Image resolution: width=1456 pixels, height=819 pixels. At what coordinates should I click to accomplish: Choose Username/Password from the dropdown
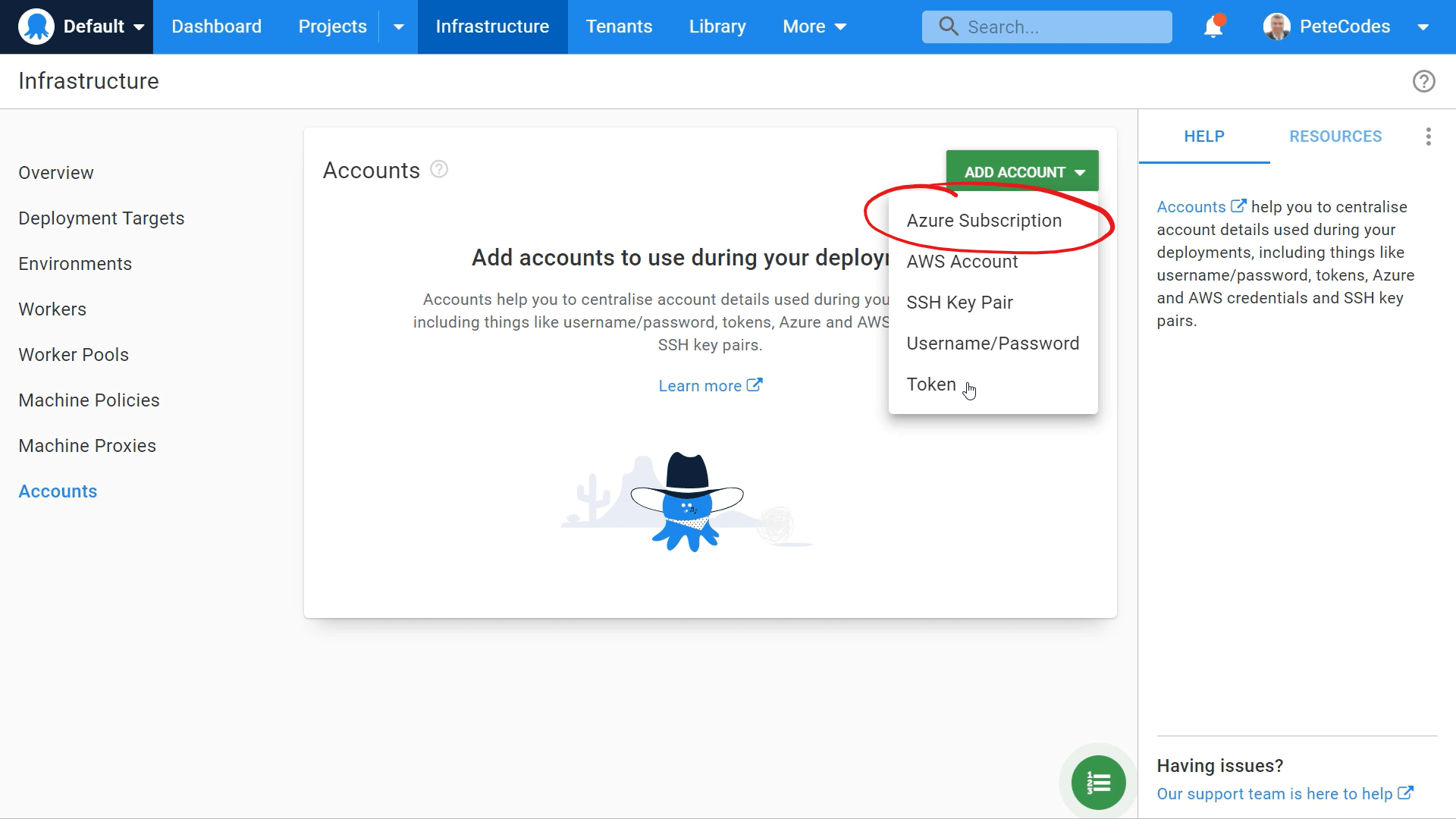[993, 344]
